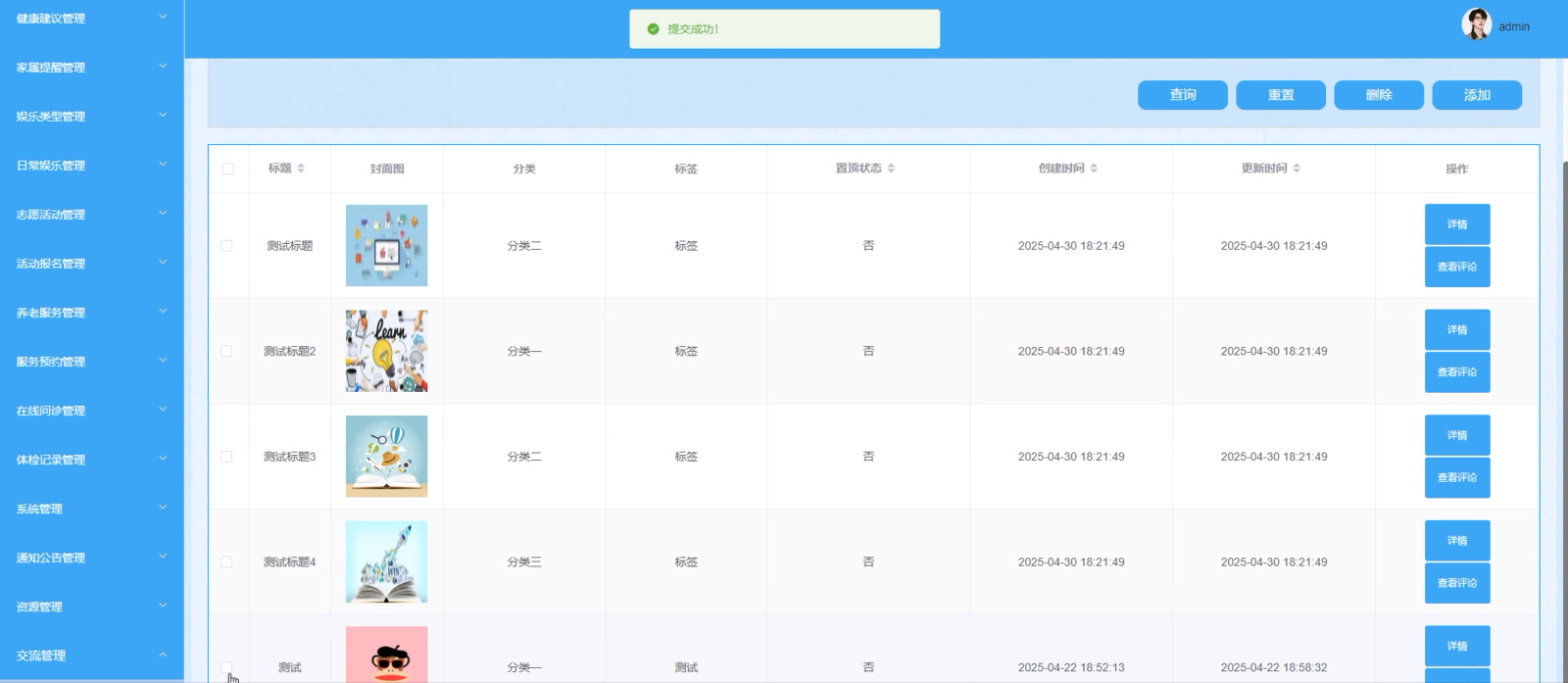Check the row checkbox for 测试标题
Image resolution: width=1568 pixels, height=683 pixels.
point(226,246)
